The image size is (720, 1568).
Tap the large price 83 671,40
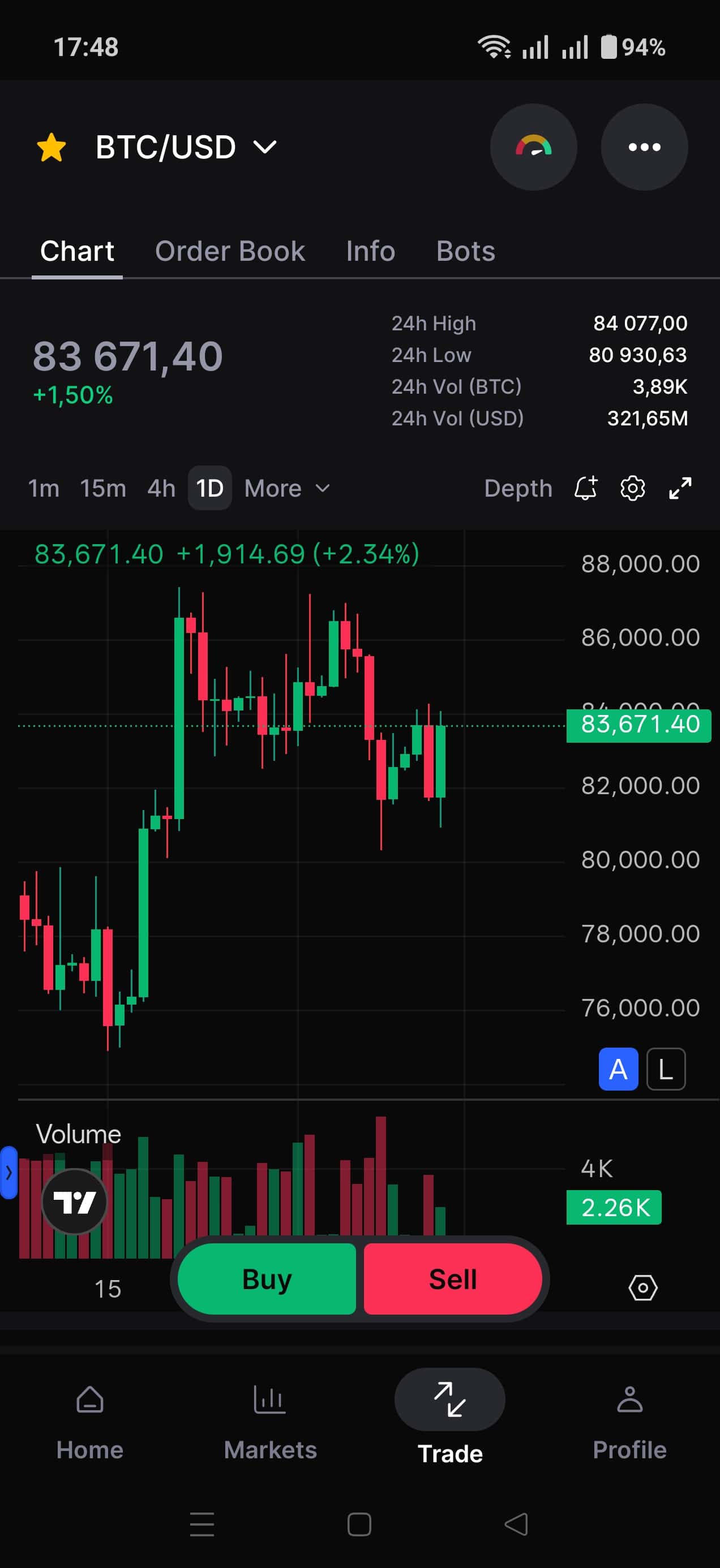click(128, 356)
